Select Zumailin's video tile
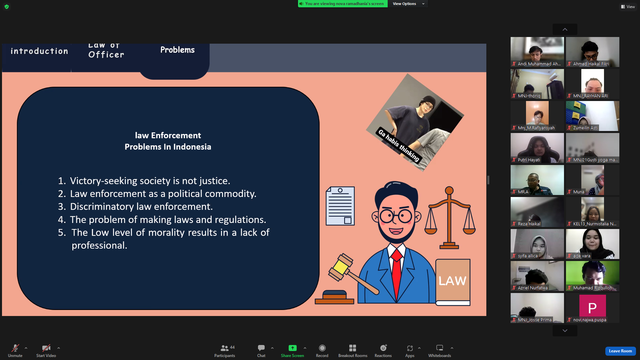The height and width of the screenshot is (360, 640). click(593, 116)
